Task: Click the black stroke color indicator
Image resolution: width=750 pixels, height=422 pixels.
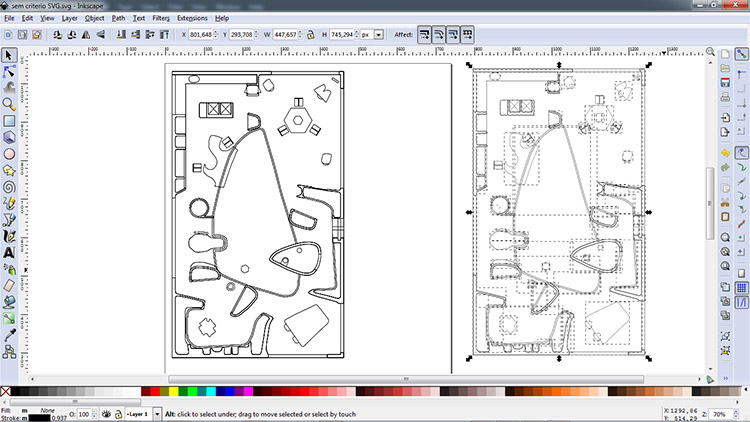Action: point(40,418)
